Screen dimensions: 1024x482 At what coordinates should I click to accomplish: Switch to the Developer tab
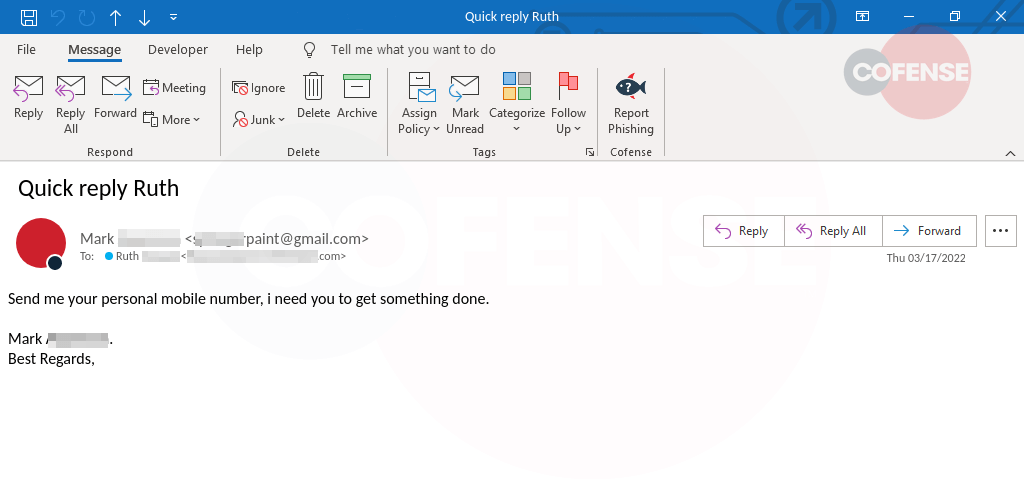[x=178, y=49]
